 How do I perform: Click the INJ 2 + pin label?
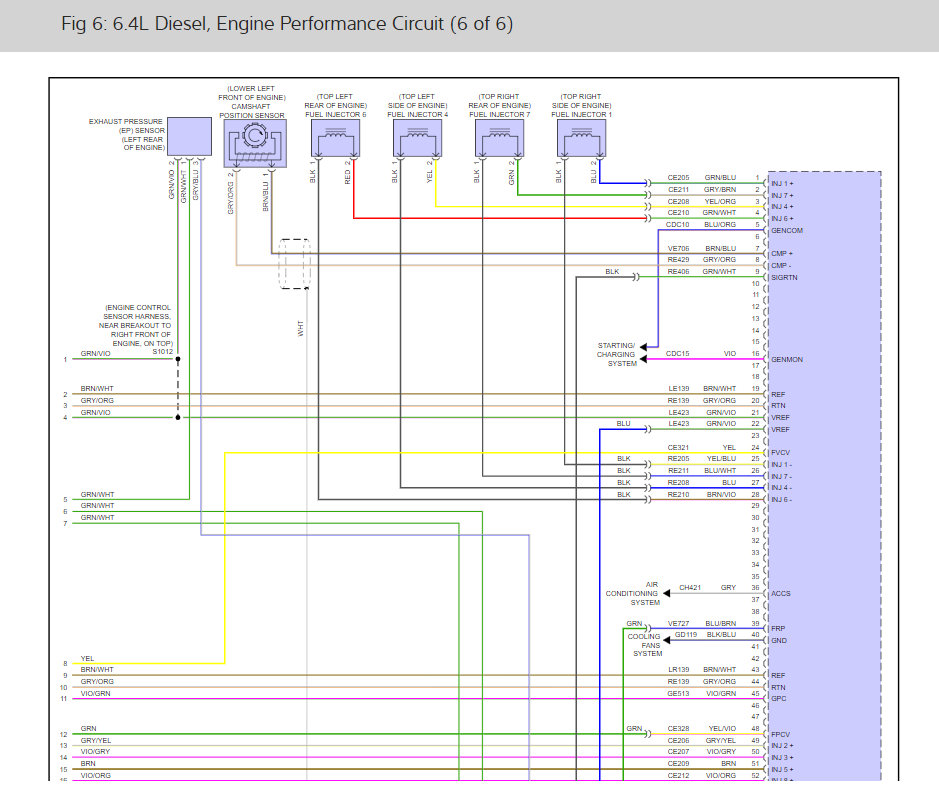click(x=782, y=746)
